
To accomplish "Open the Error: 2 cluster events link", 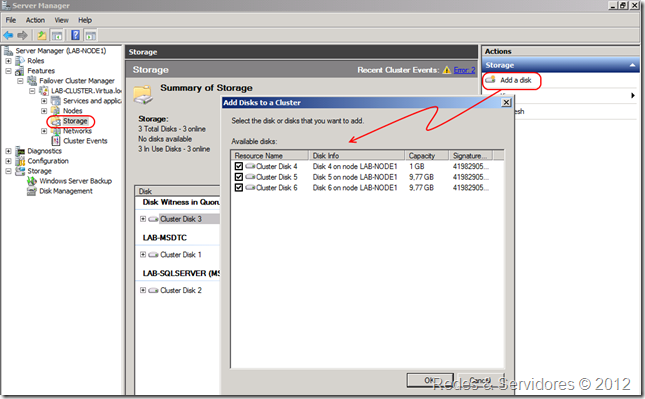I will pyautogui.click(x=464, y=70).
